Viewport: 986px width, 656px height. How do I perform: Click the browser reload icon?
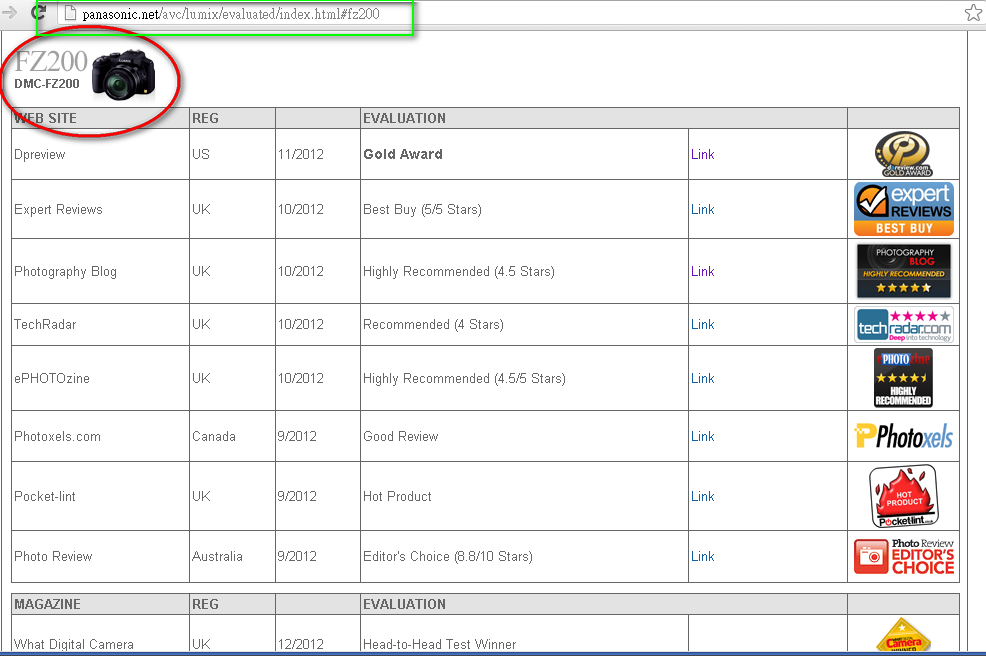pos(39,12)
